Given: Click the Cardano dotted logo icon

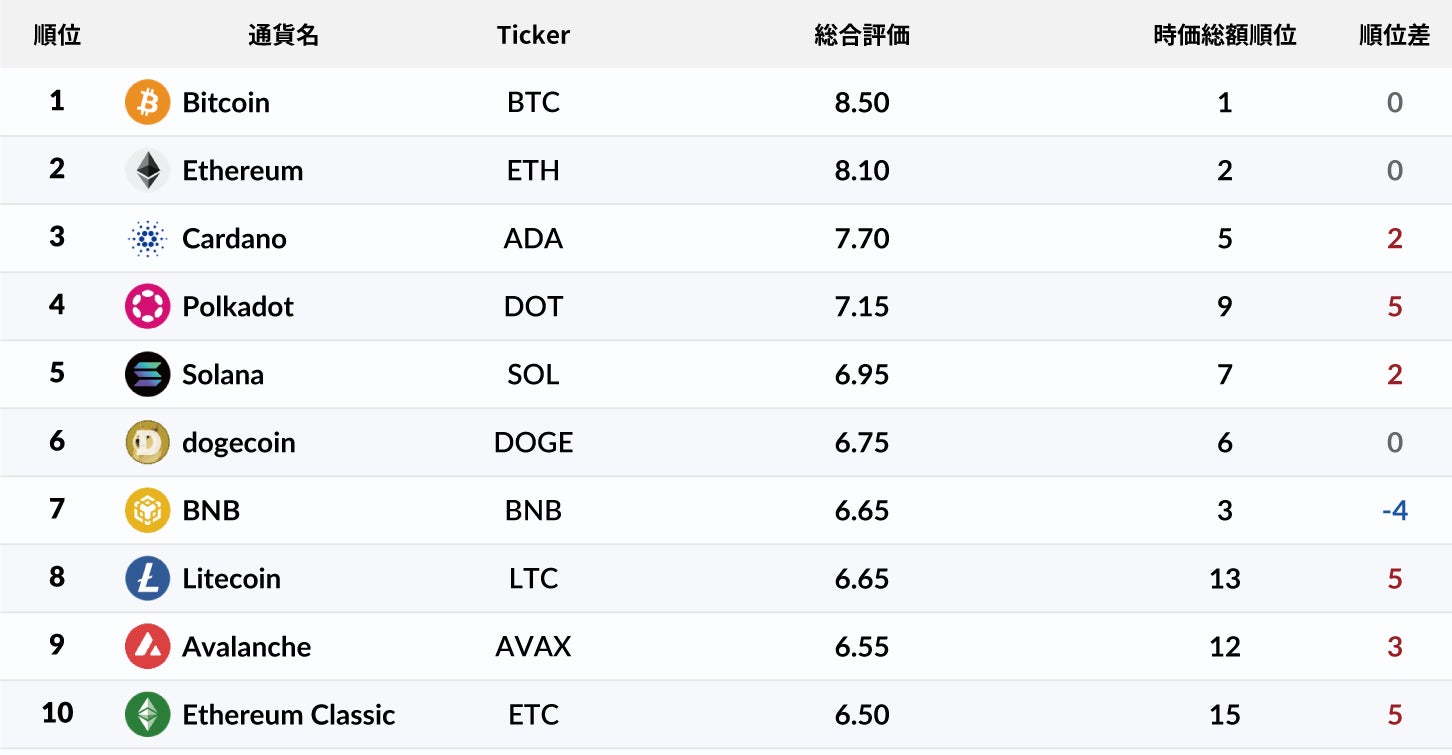Looking at the screenshot, I should (x=148, y=239).
